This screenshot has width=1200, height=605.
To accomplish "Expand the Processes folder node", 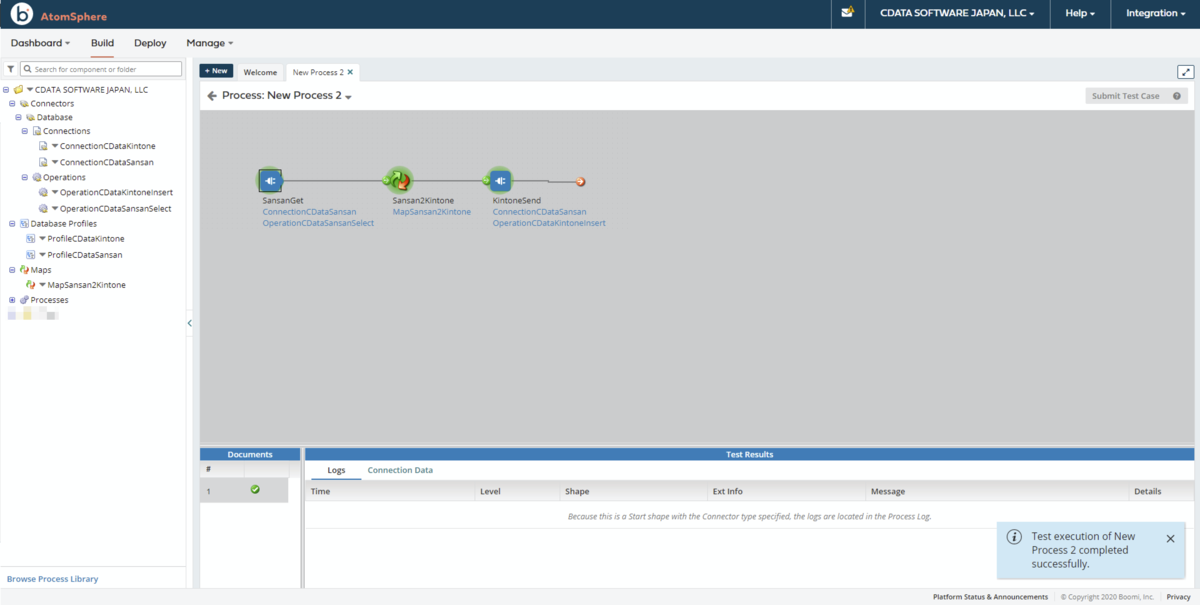I will [x=12, y=300].
